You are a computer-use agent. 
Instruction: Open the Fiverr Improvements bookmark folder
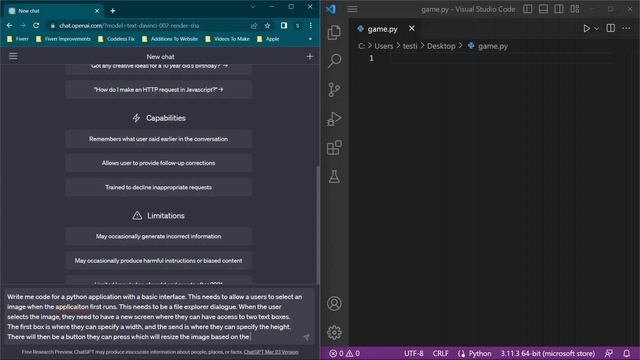(x=63, y=39)
